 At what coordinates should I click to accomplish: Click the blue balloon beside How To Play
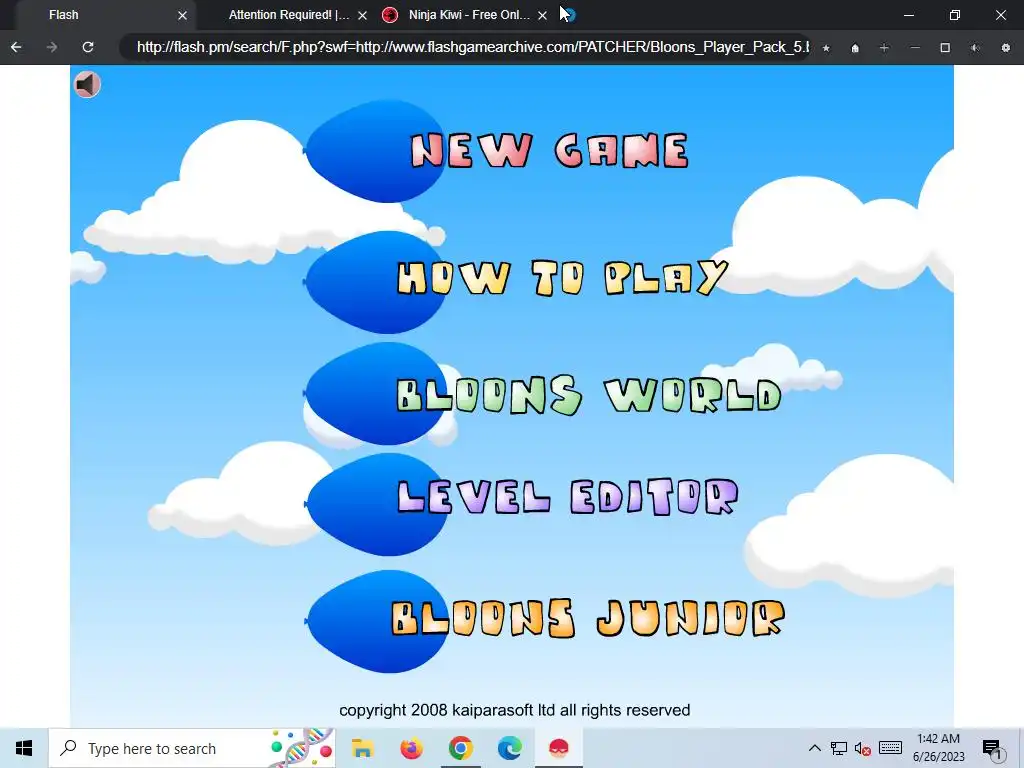click(376, 282)
